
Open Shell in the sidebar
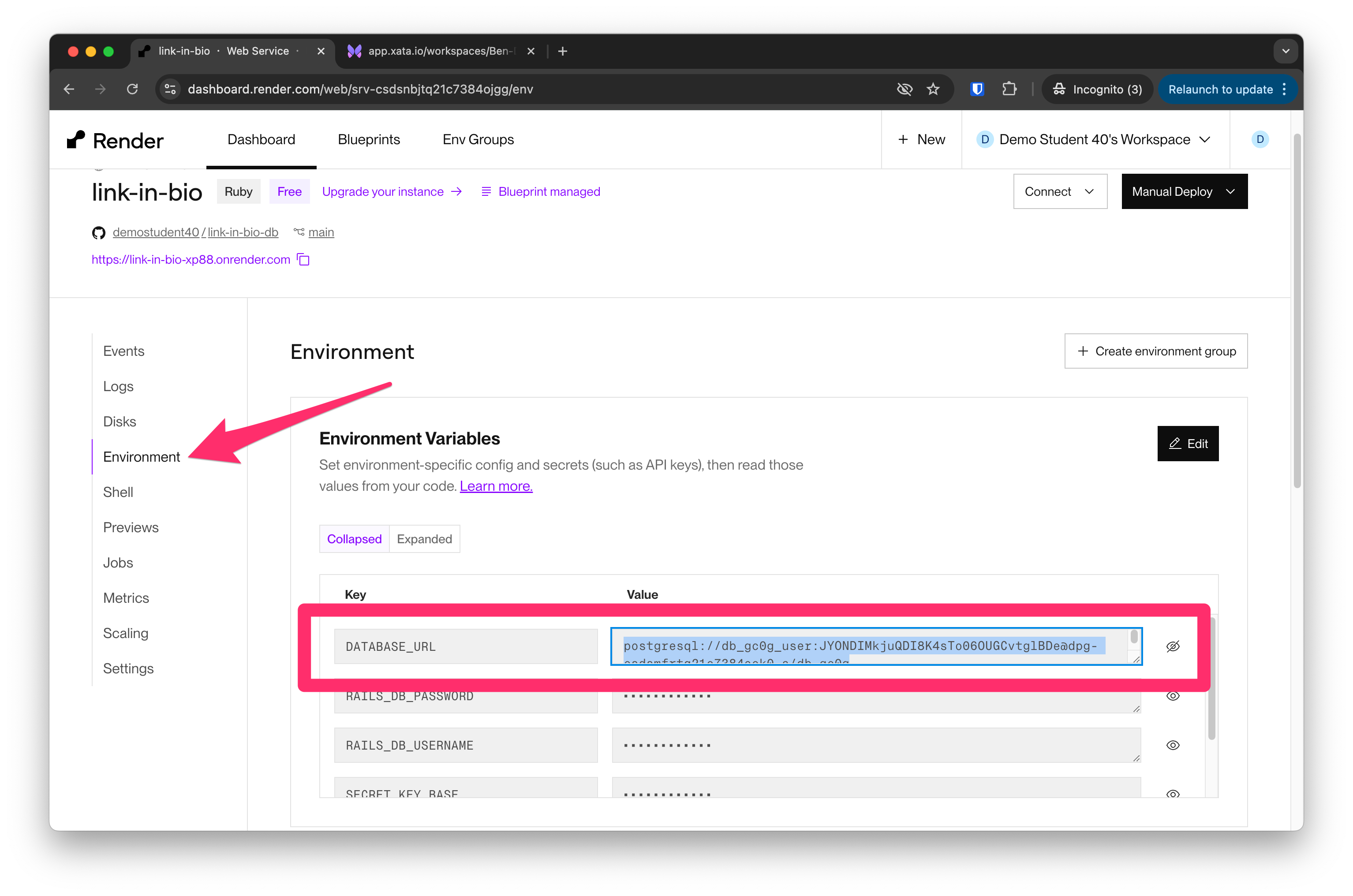point(118,492)
